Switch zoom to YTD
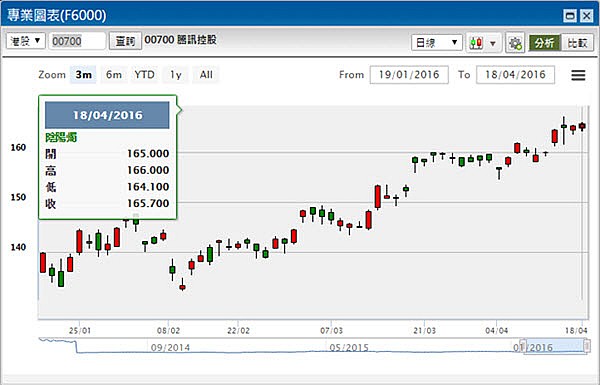Image resolution: width=600 pixels, height=385 pixels. [144, 75]
